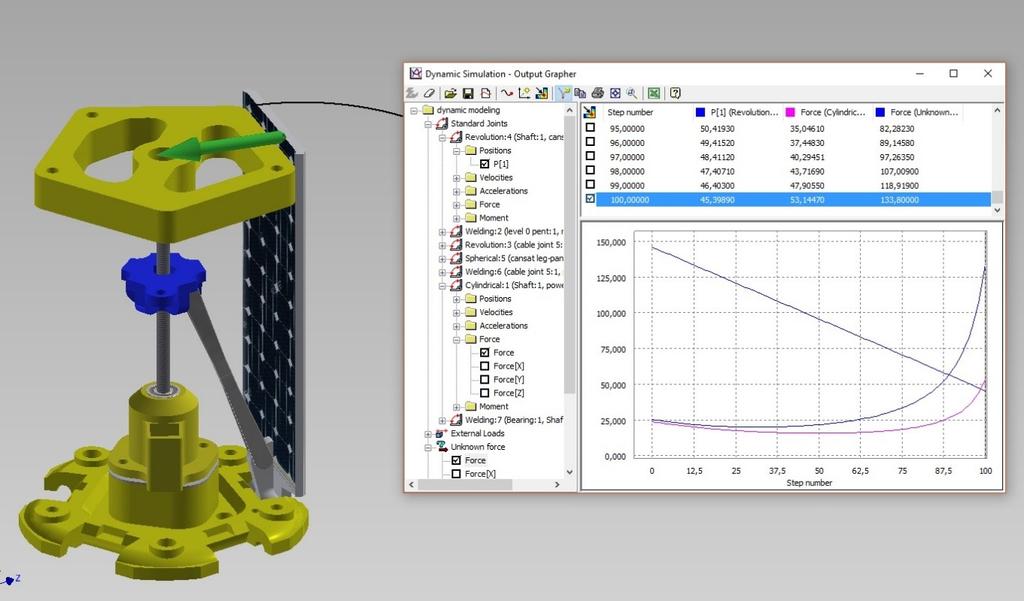This screenshot has width=1024, height=601.
Task: Collapse the Standard Joints node
Action: tap(428, 124)
